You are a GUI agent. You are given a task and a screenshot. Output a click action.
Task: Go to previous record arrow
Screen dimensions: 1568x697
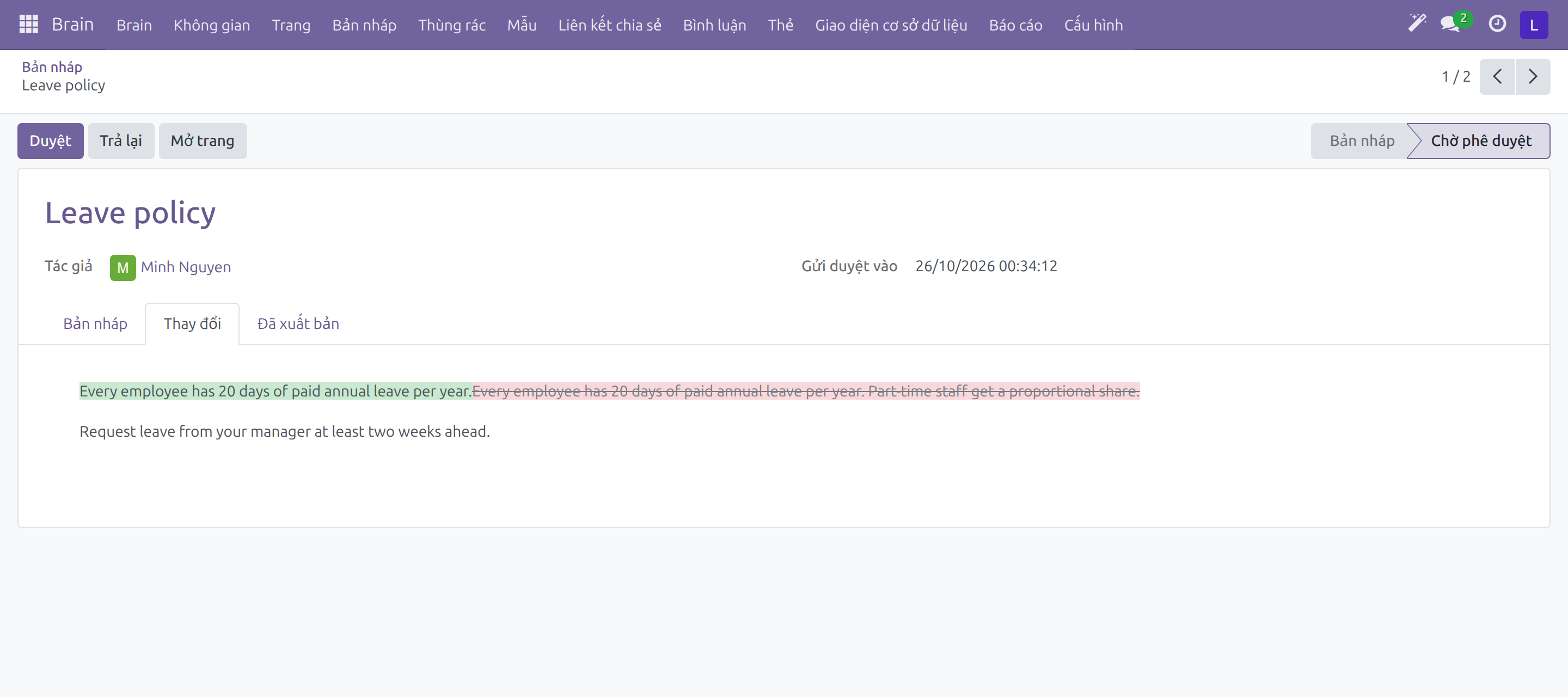coord(1497,77)
